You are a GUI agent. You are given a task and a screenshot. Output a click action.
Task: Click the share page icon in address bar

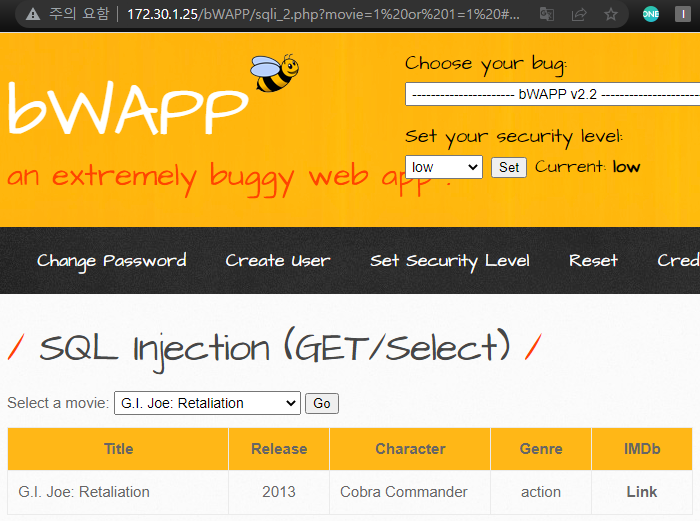(579, 14)
